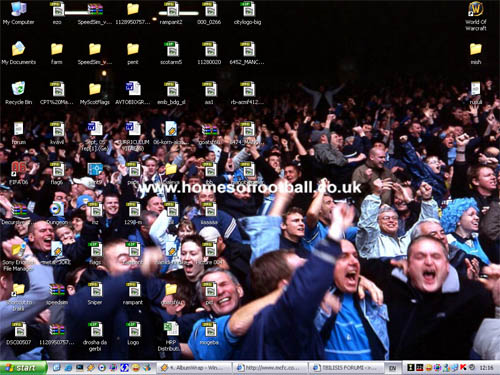This screenshot has width=500, height=375.
Task: Select the MyScotFlags folder
Action: coord(95,93)
